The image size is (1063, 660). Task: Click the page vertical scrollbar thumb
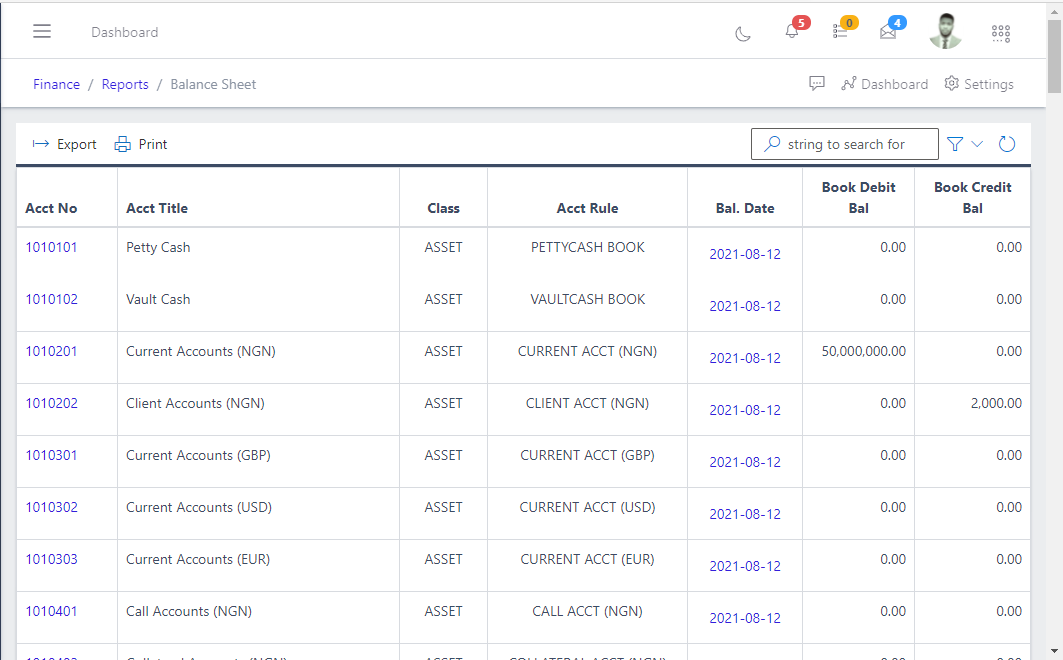[1054, 56]
